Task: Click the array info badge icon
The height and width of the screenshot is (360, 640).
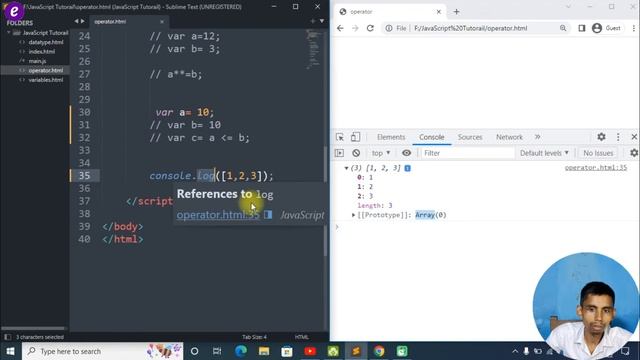Action: (407, 168)
